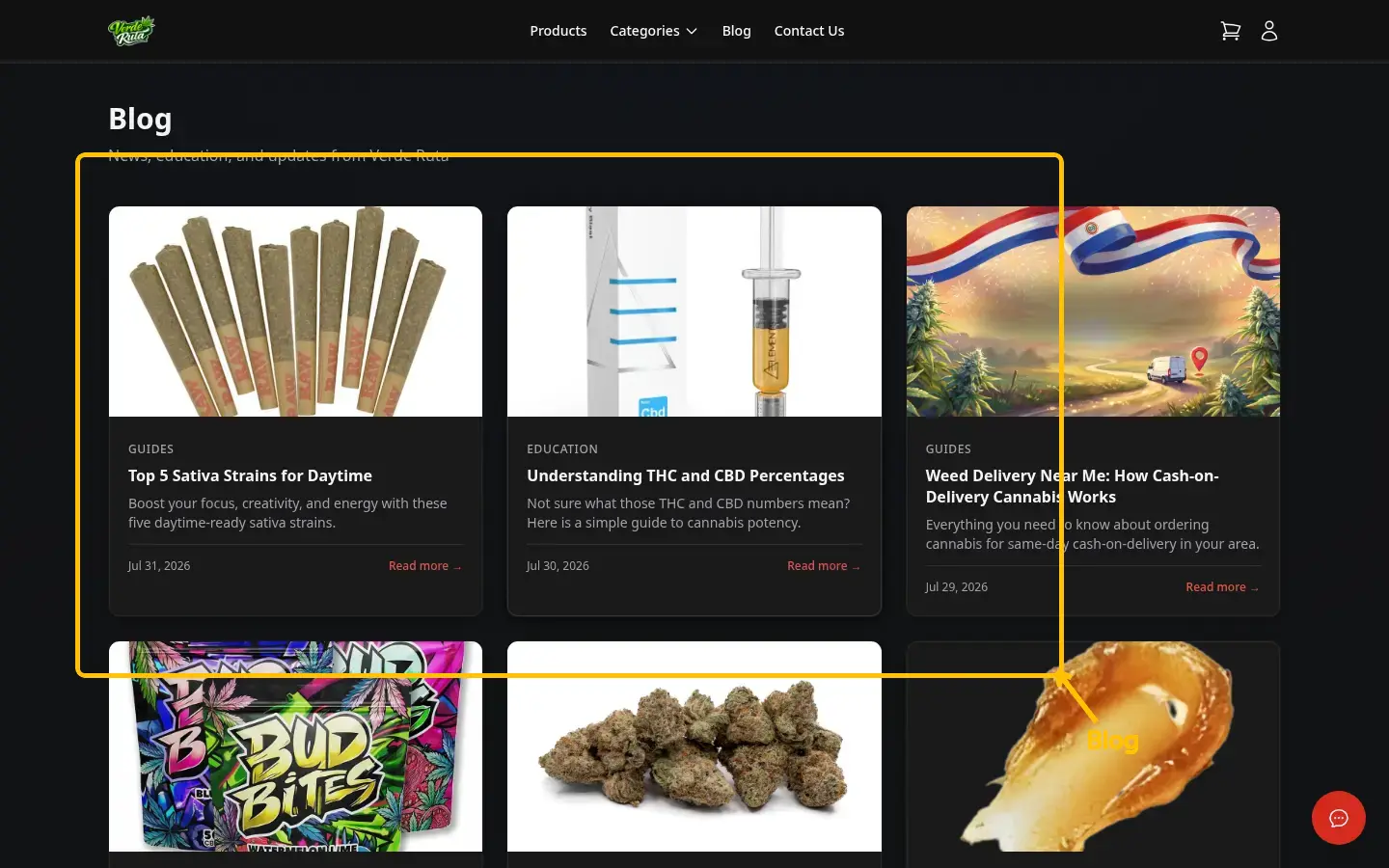Viewport: 1389px width, 868px height.
Task: Select the EDUCATION category label
Action: pyautogui.click(x=562, y=449)
